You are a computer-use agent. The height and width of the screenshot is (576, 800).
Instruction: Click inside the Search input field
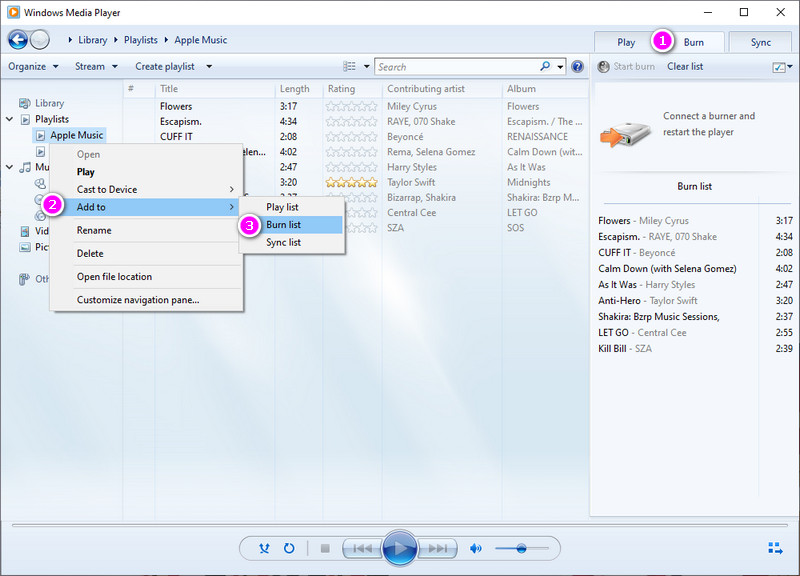(458, 67)
